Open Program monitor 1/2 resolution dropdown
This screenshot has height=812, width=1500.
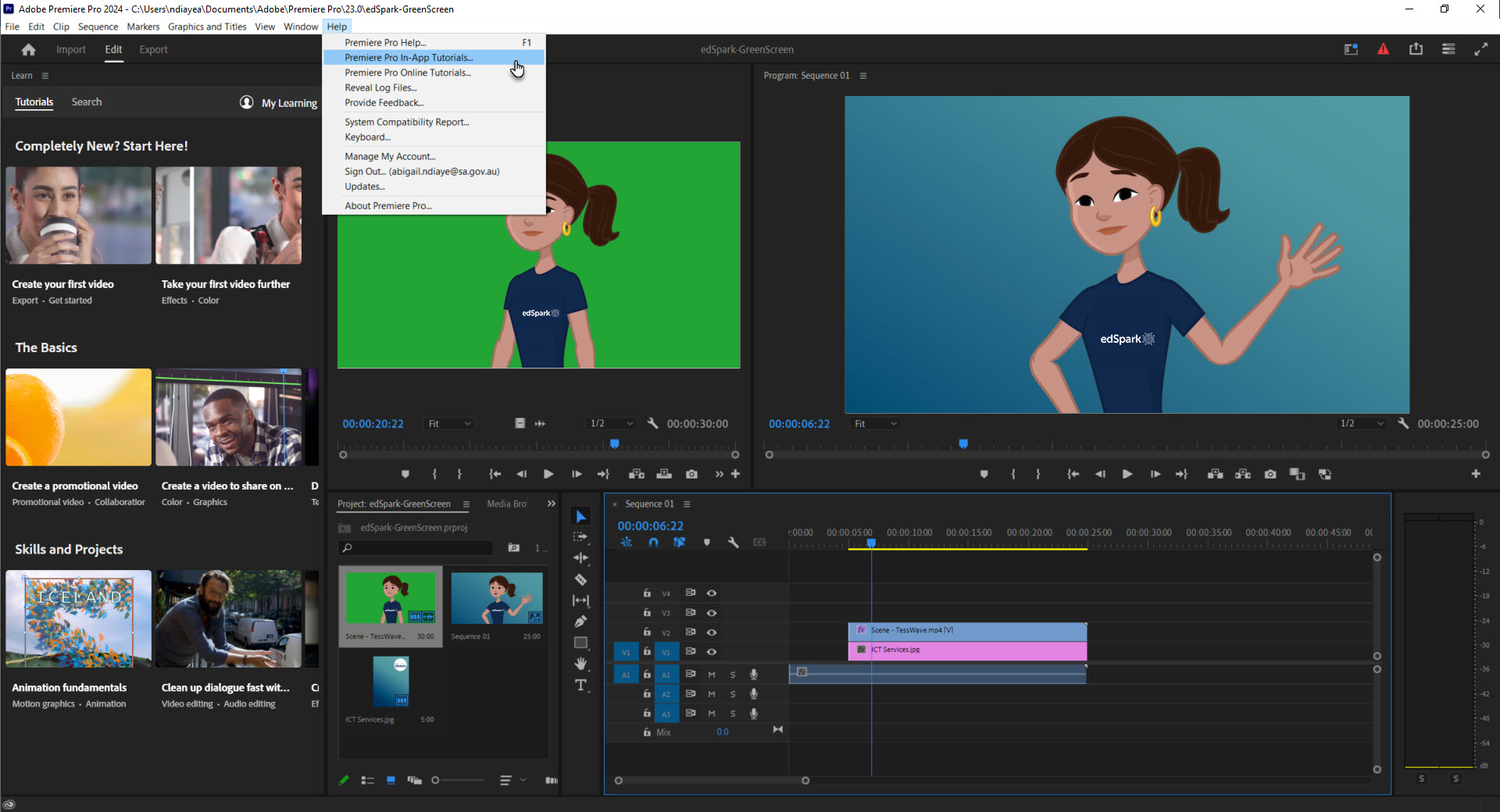pyautogui.click(x=1362, y=423)
